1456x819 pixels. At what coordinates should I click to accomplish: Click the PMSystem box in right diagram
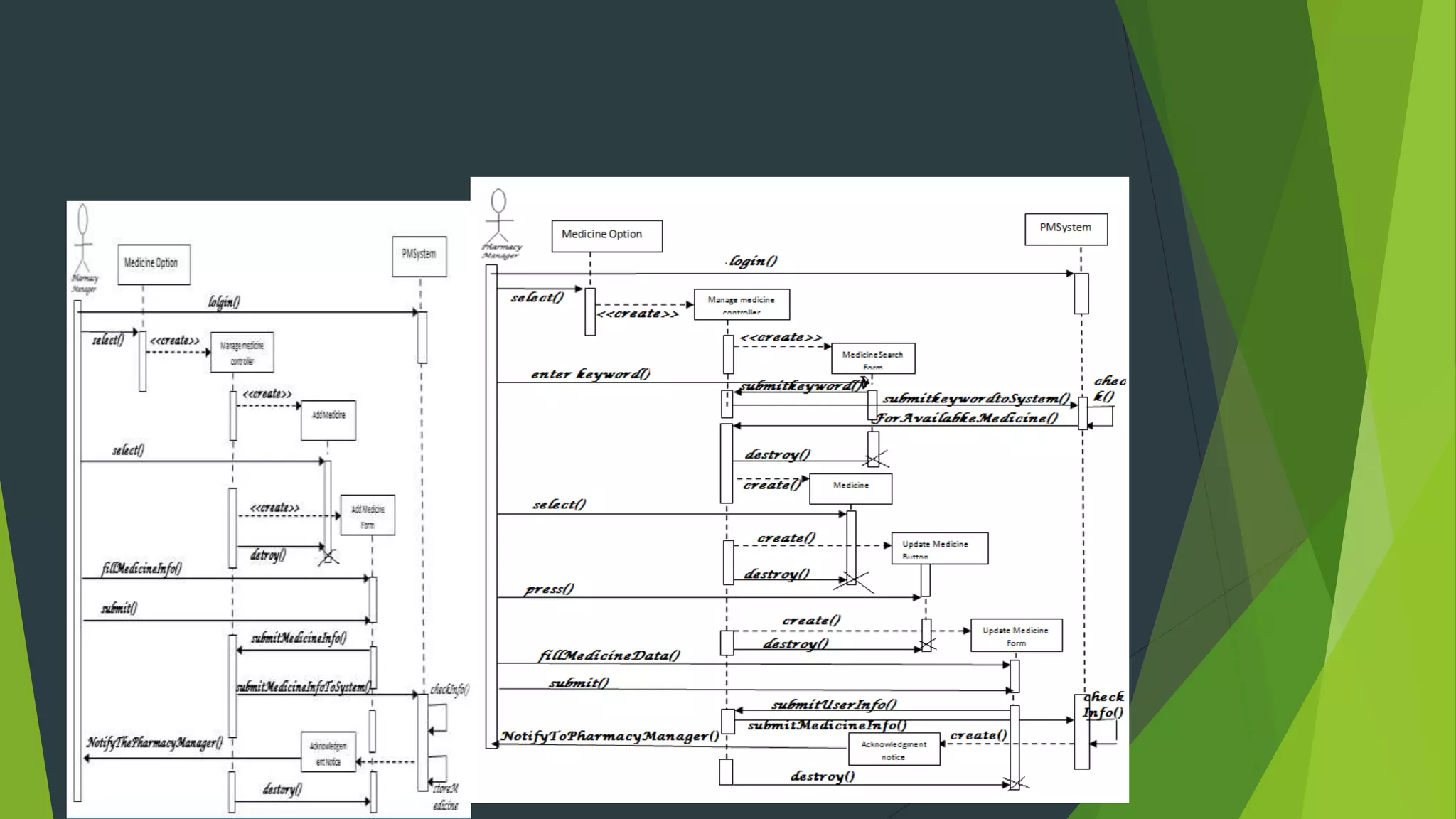[1065, 228]
